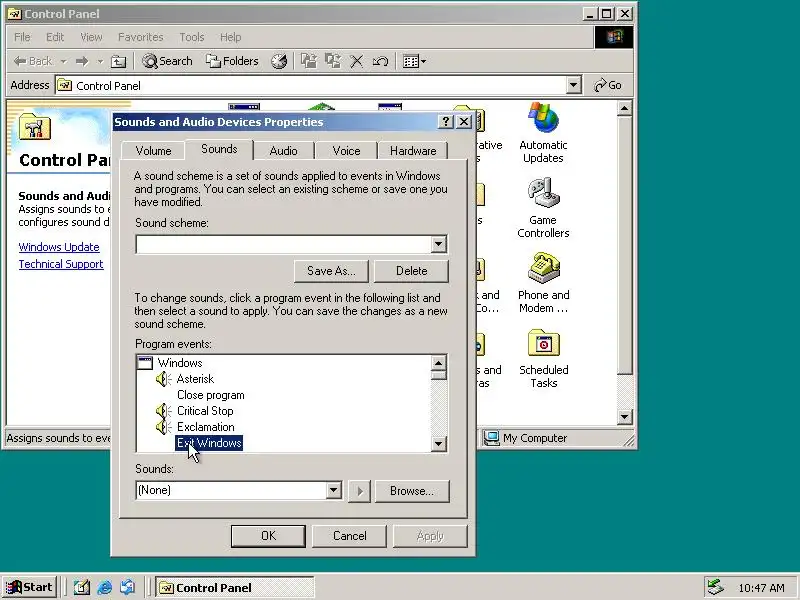Screen dimensions: 800x600
Task: Click the Start button
Action: (x=30, y=587)
